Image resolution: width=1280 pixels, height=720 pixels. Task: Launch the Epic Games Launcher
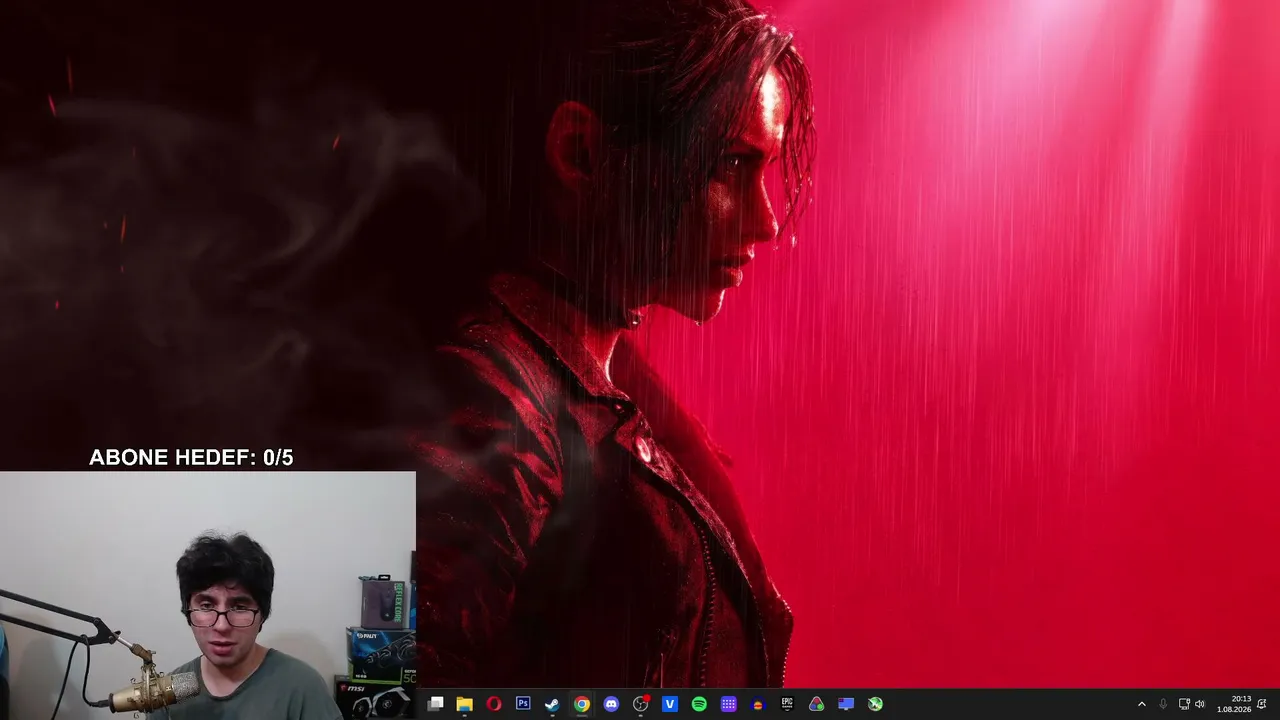click(x=787, y=704)
